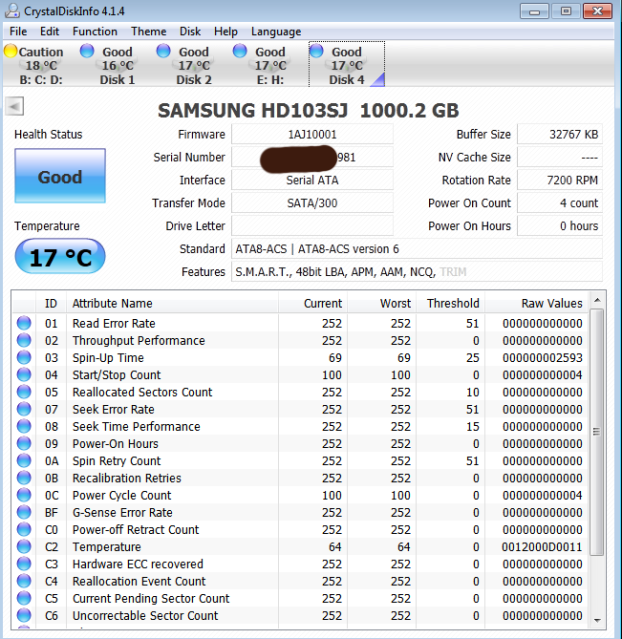Click the Attribute Name column header
This screenshot has height=639, width=622.
pos(172,303)
